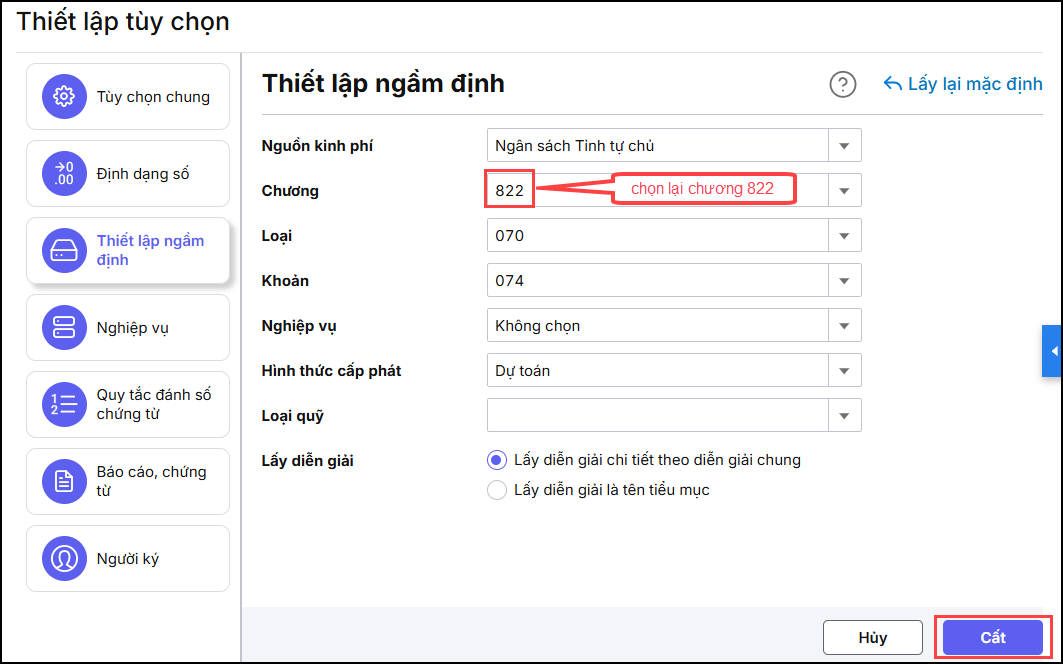
Task: Go to the Nghiệp vụ settings section
Action: [128, 328]
